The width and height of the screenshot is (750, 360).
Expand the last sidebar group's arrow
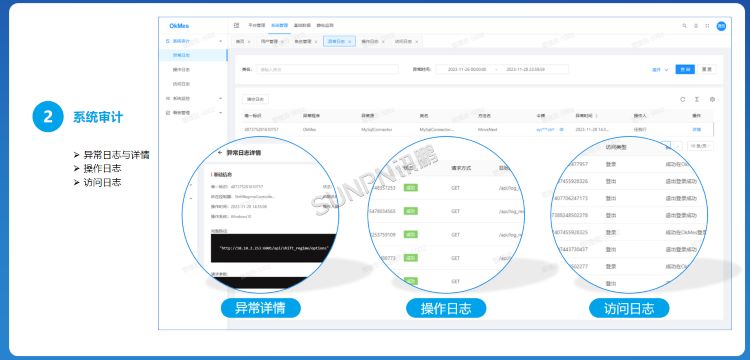pyautogui.click(x=221, y=113)
